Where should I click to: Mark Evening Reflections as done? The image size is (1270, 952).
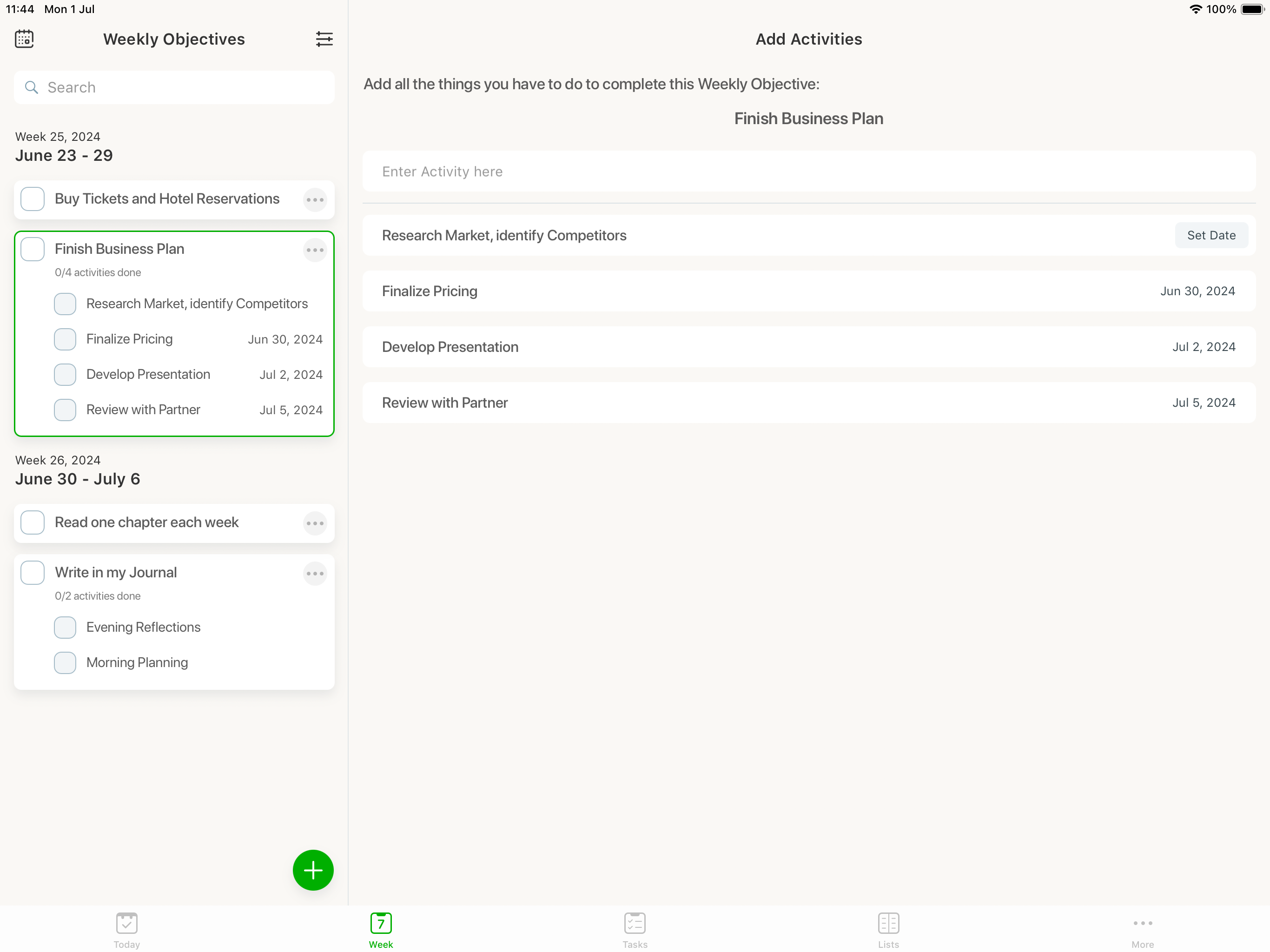[65, 628]
